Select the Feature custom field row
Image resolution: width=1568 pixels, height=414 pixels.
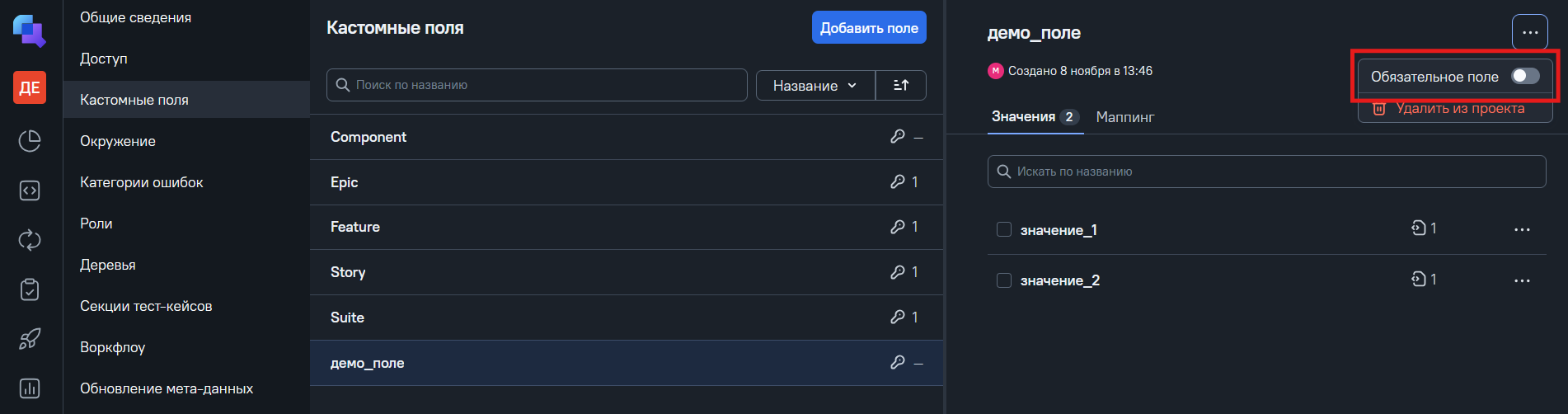627,227
